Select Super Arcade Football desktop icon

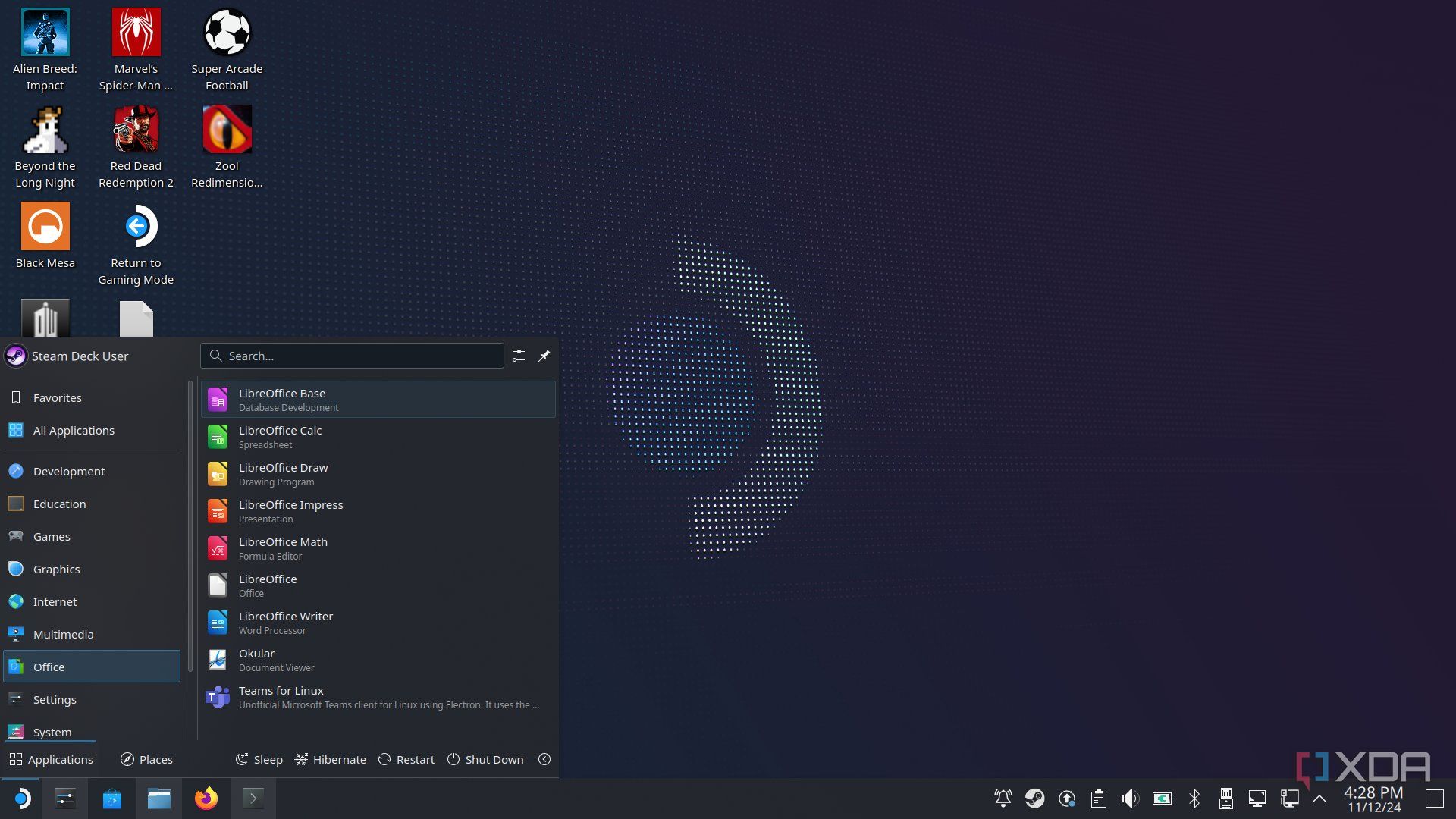[227, 50]
